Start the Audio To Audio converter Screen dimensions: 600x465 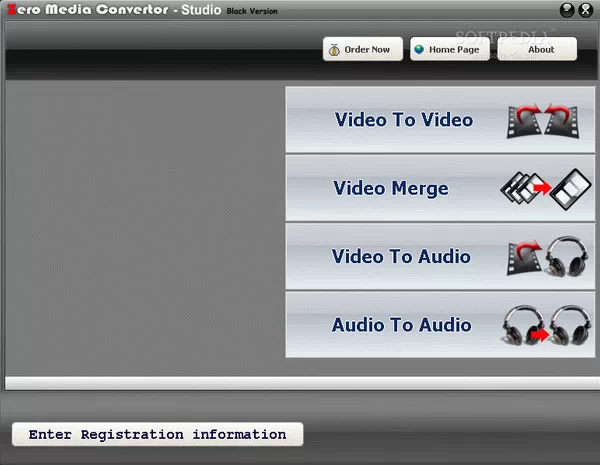pyautogui.click(x=440, y=325)
